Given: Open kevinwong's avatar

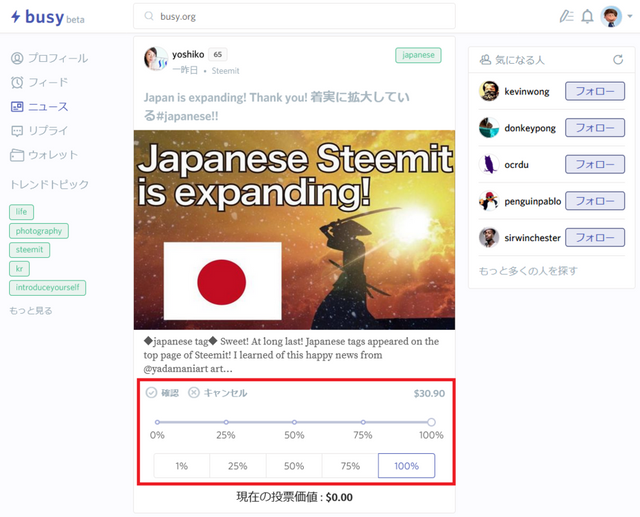Looking at the screenshot, I should coord(489,91).
